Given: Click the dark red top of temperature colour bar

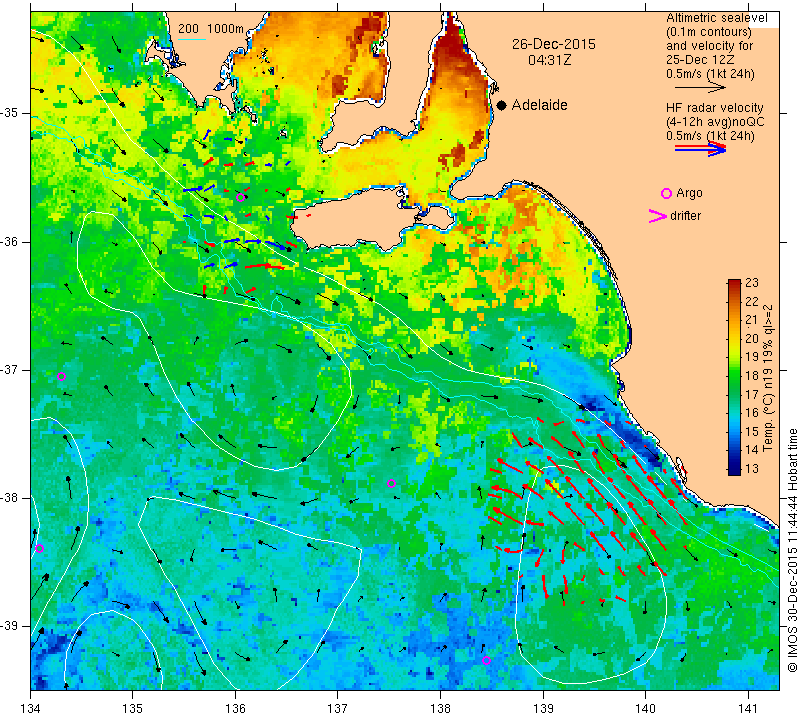Looking at the screenshot, I should tap(734, 283).
